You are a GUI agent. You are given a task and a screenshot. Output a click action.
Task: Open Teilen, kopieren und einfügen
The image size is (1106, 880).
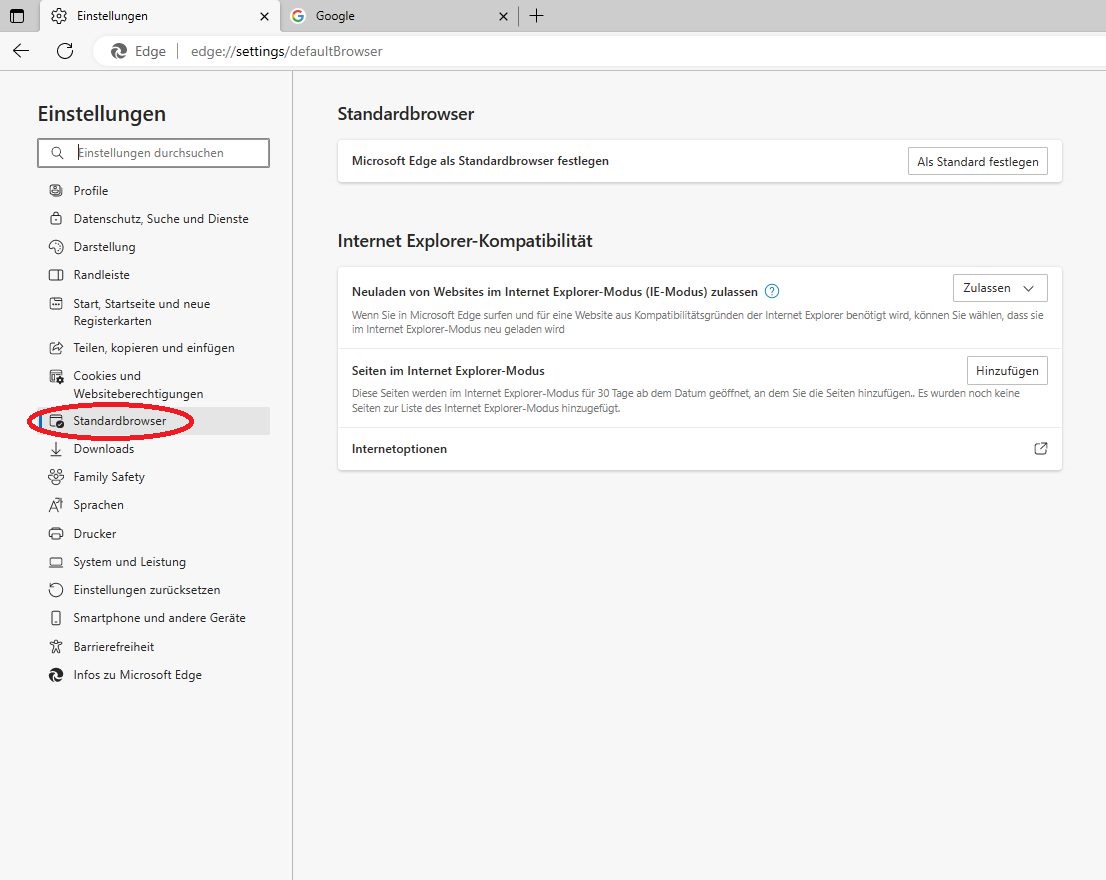pyautogui.click(x=154, y=348)
